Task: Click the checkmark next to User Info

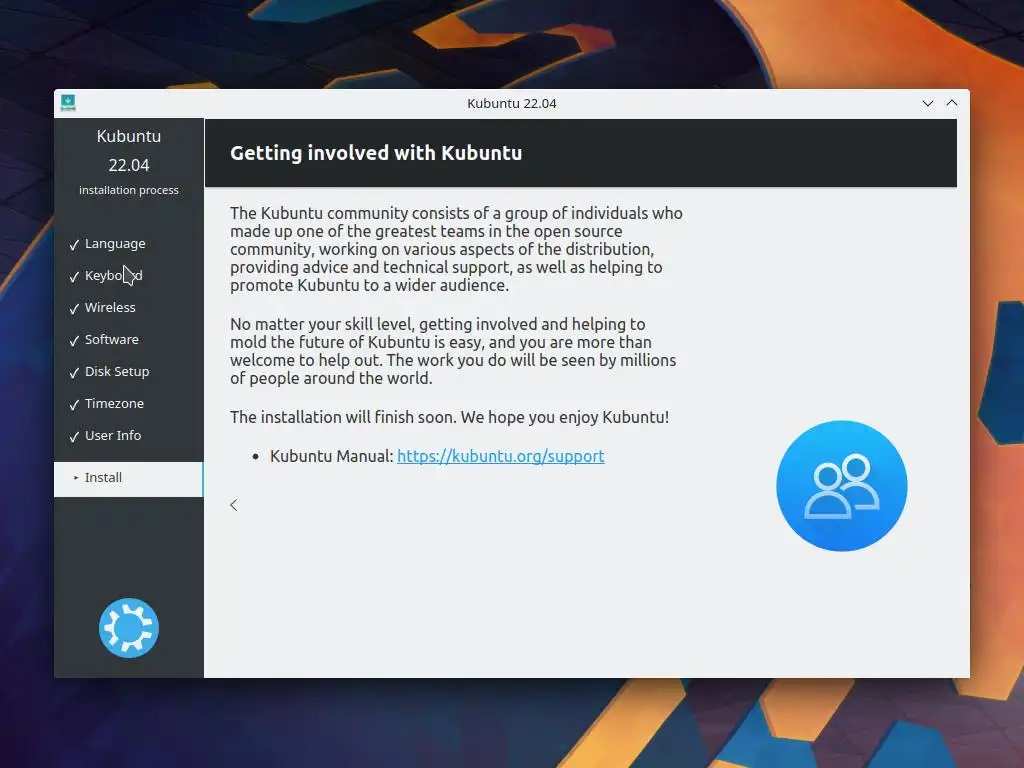Action: click(74, 437)
